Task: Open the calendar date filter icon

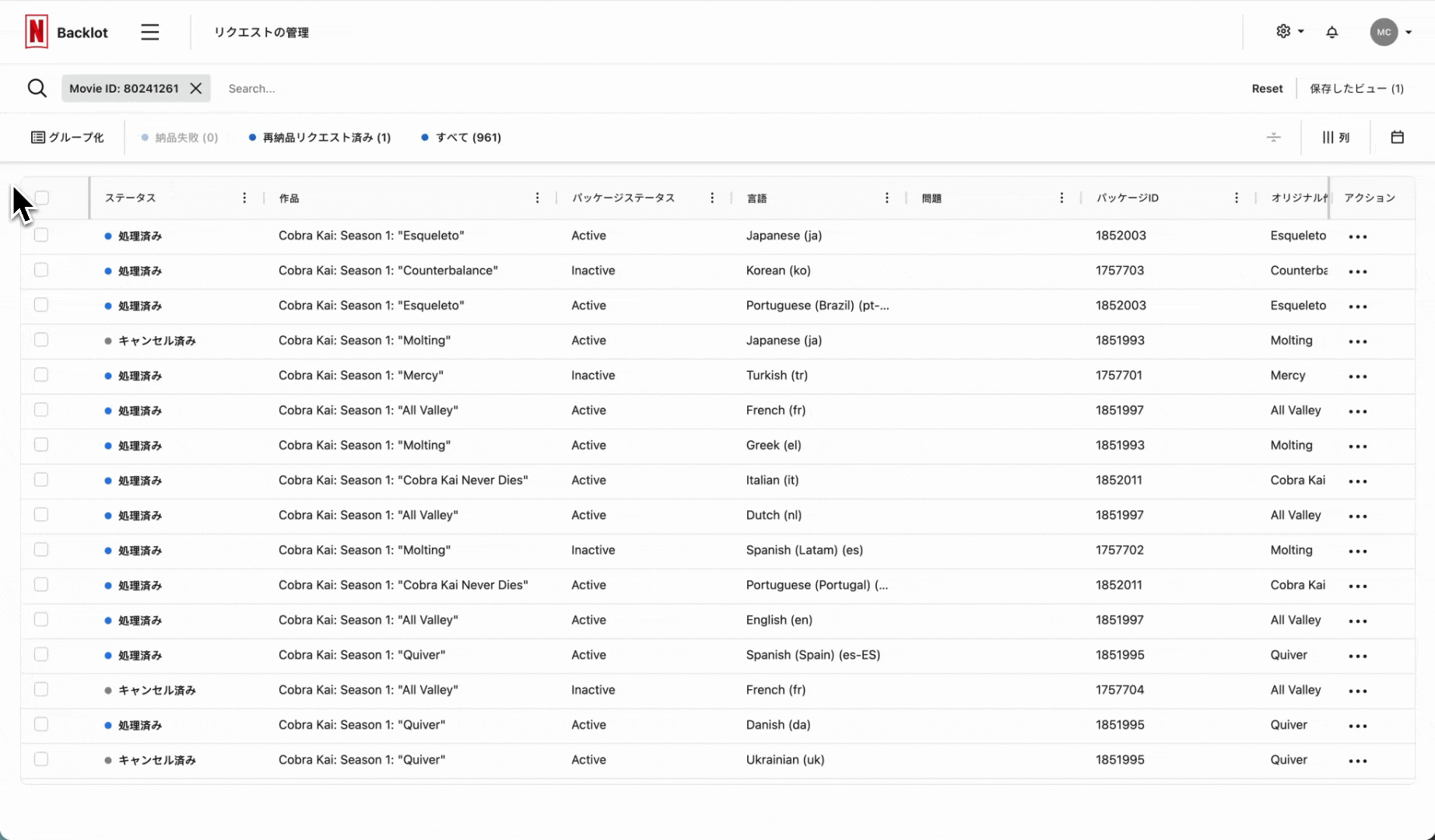Action: 1397,138
